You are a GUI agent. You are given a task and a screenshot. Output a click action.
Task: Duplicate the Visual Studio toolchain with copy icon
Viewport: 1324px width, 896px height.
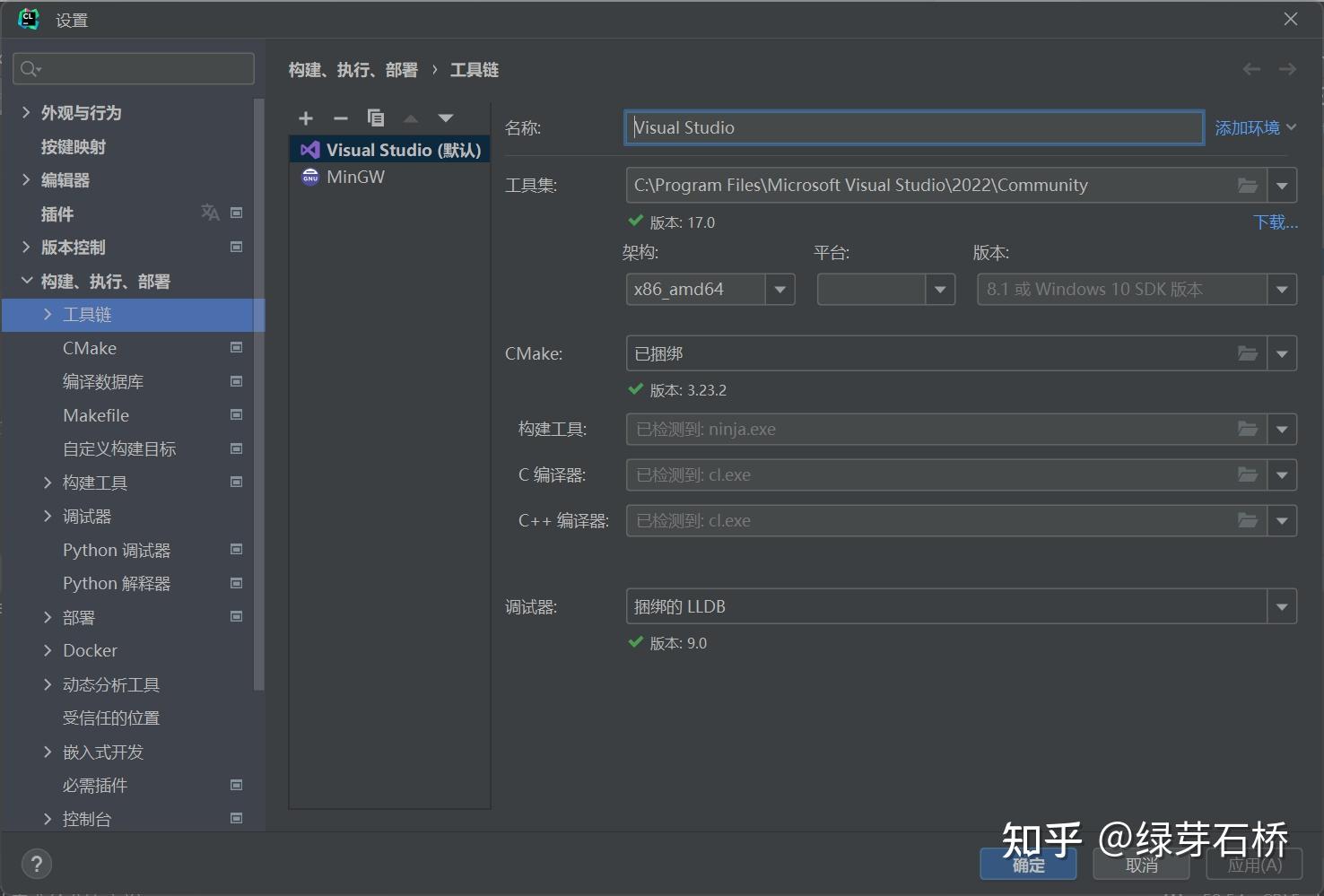375,117
